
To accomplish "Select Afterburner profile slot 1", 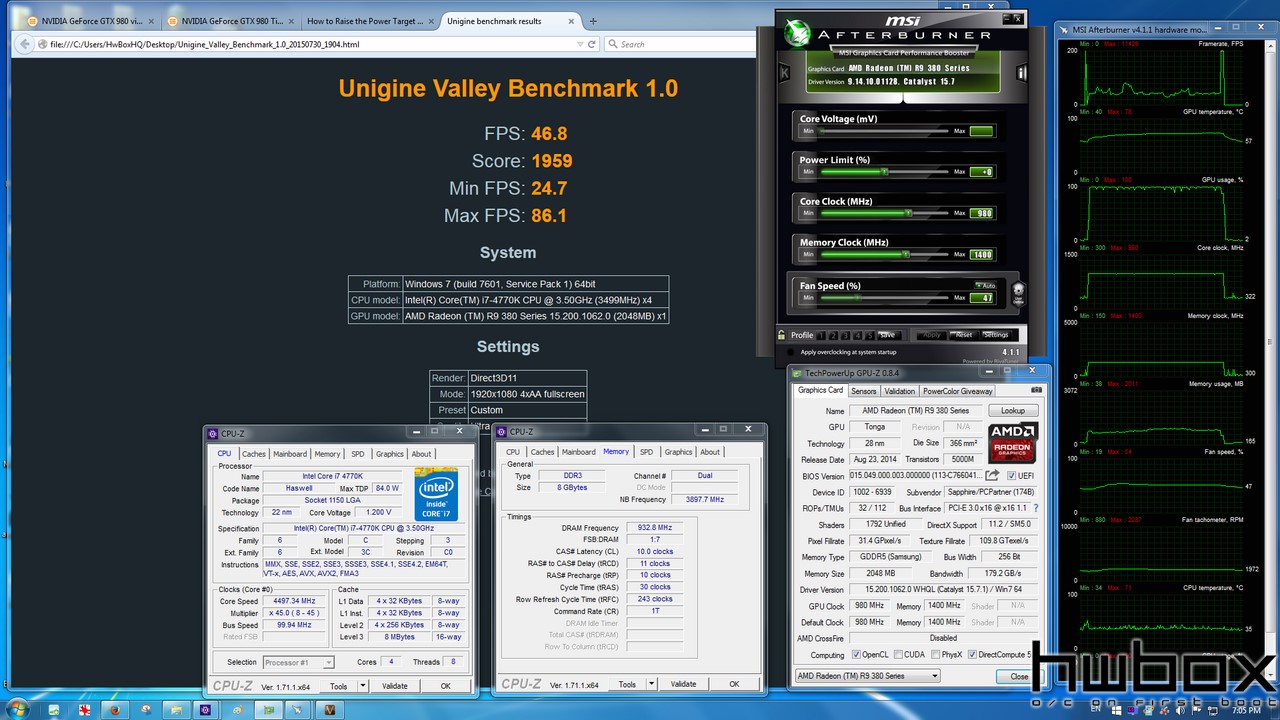I will coord(822,335).
